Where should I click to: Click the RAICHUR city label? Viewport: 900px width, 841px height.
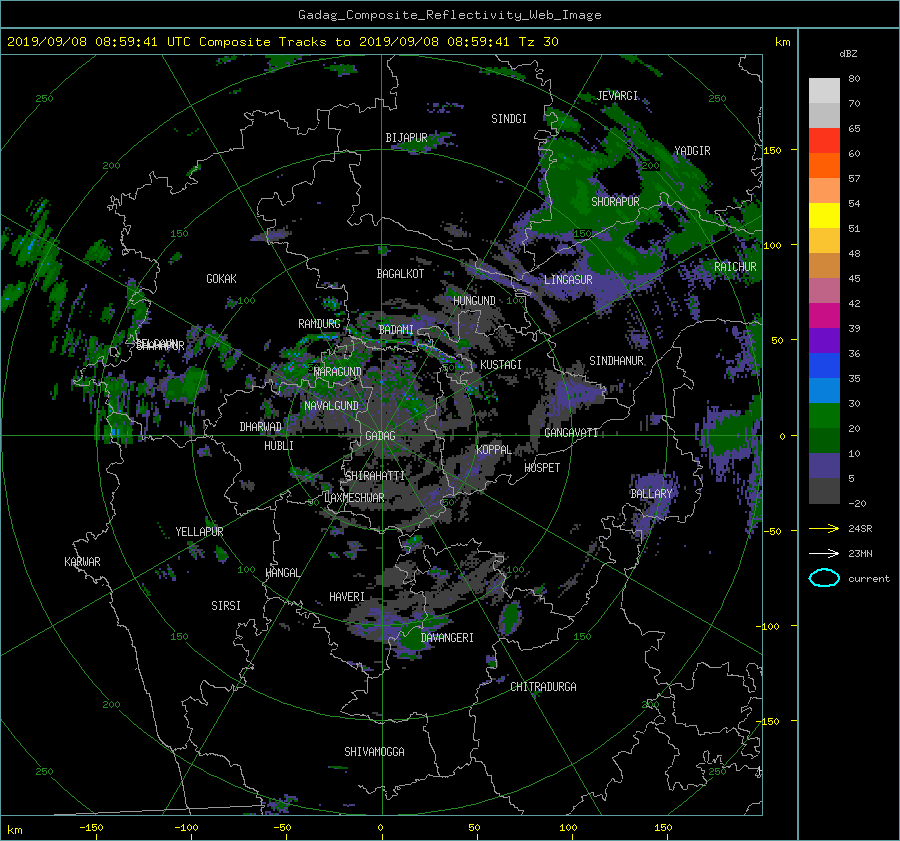click(x=735, y=266)
